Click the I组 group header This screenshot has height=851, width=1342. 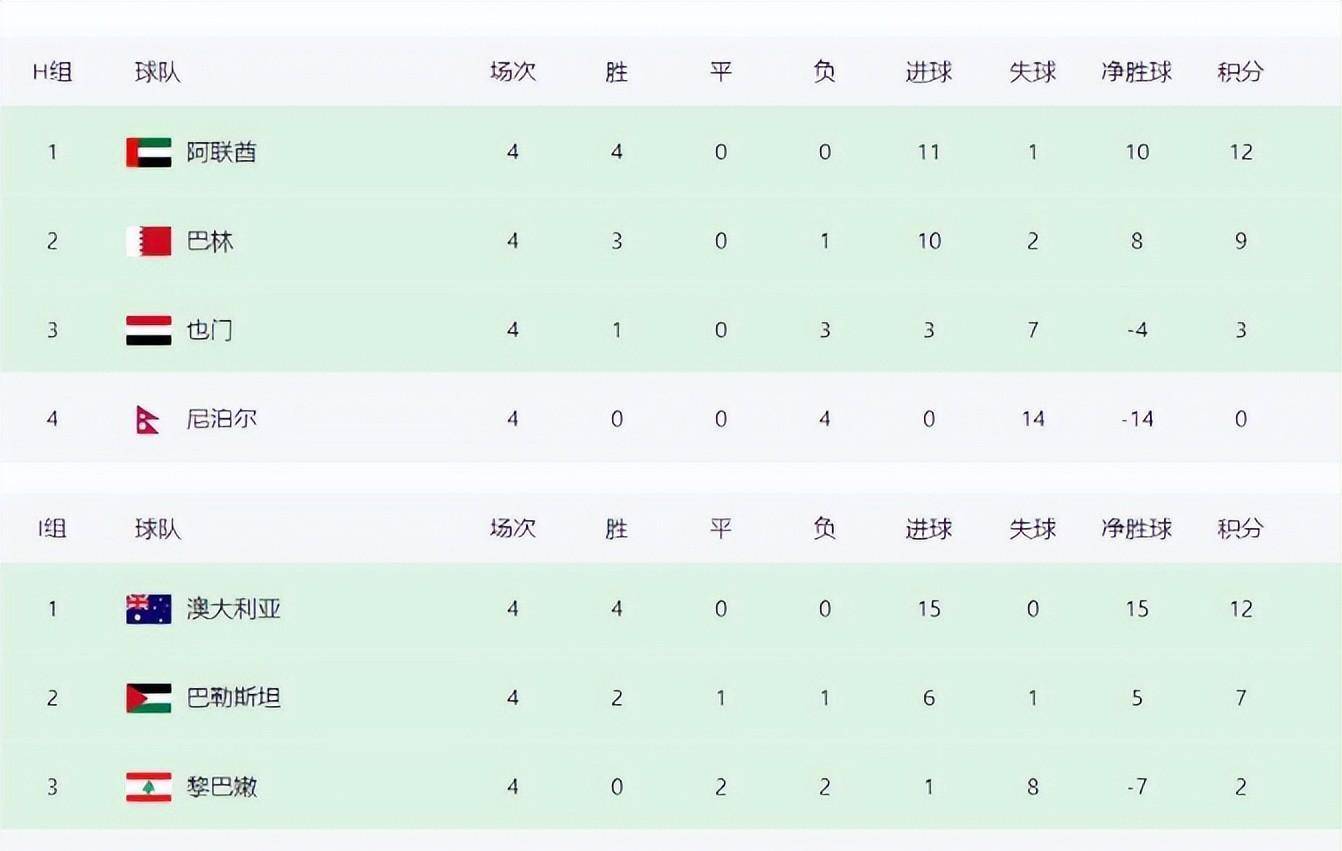pyautogui.click(x=52, y=529)
